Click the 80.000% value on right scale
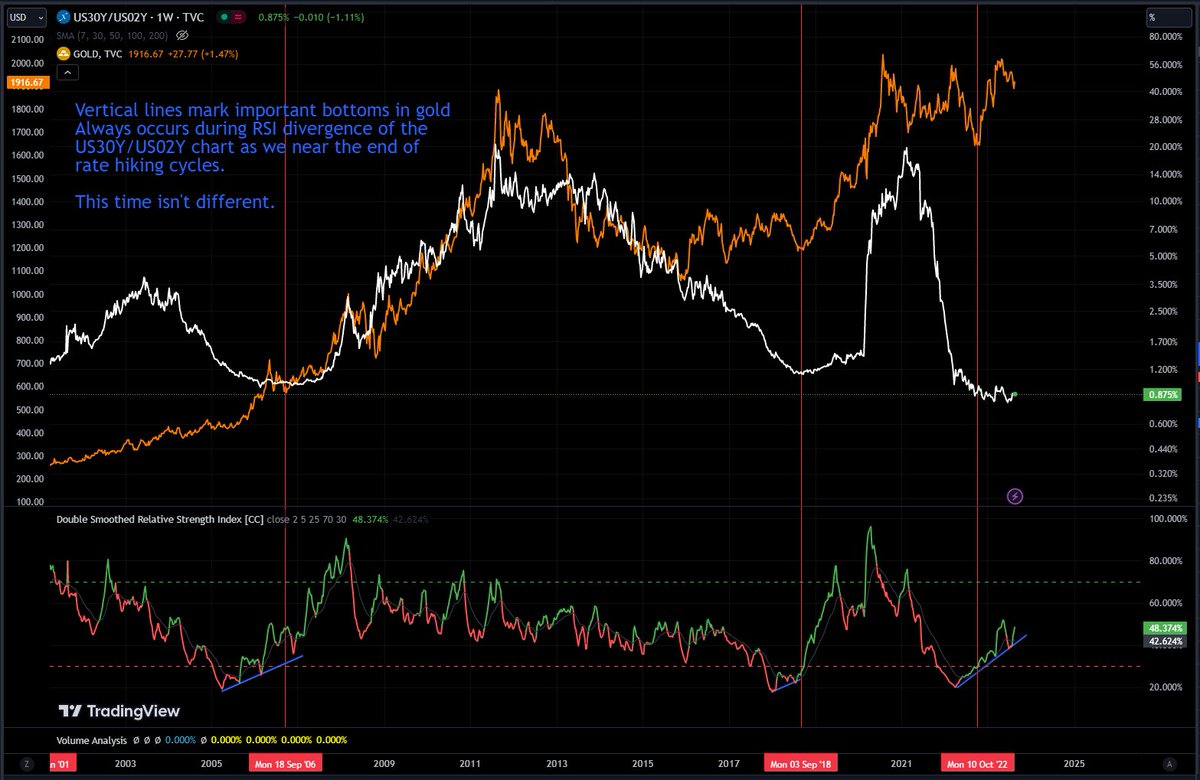 coord(1165,38)
